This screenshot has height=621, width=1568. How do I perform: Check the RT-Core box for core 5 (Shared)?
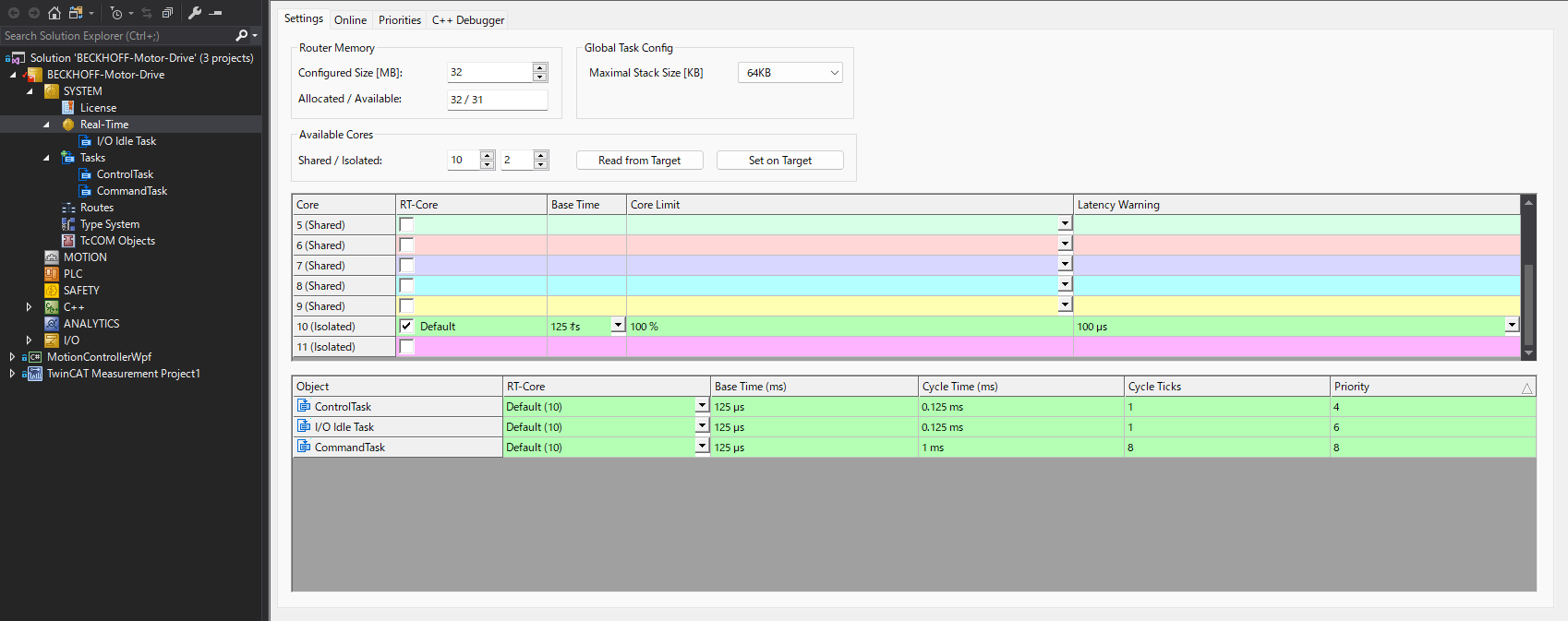(406, 224)
